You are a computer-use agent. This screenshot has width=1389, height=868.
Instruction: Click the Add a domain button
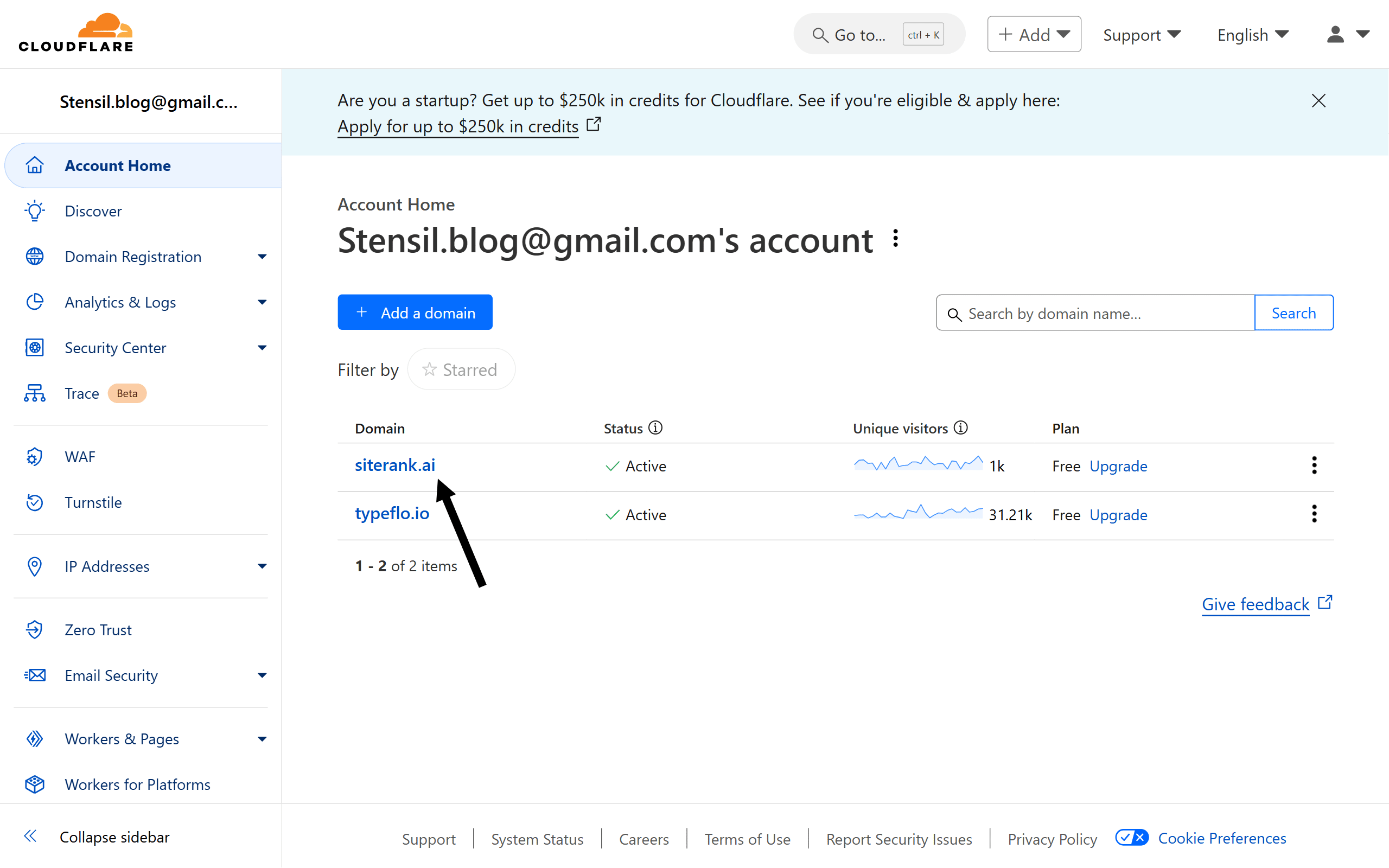(415, 312)
